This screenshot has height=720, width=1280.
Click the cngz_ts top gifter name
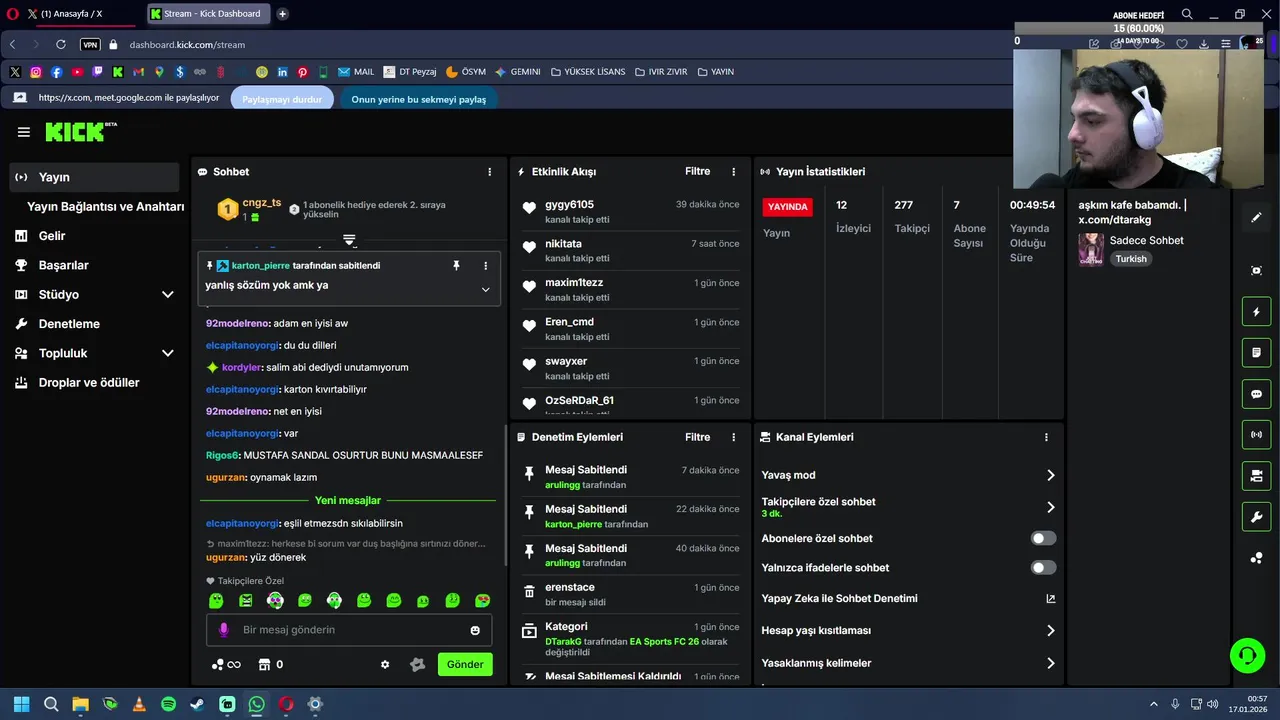(262, 203)
